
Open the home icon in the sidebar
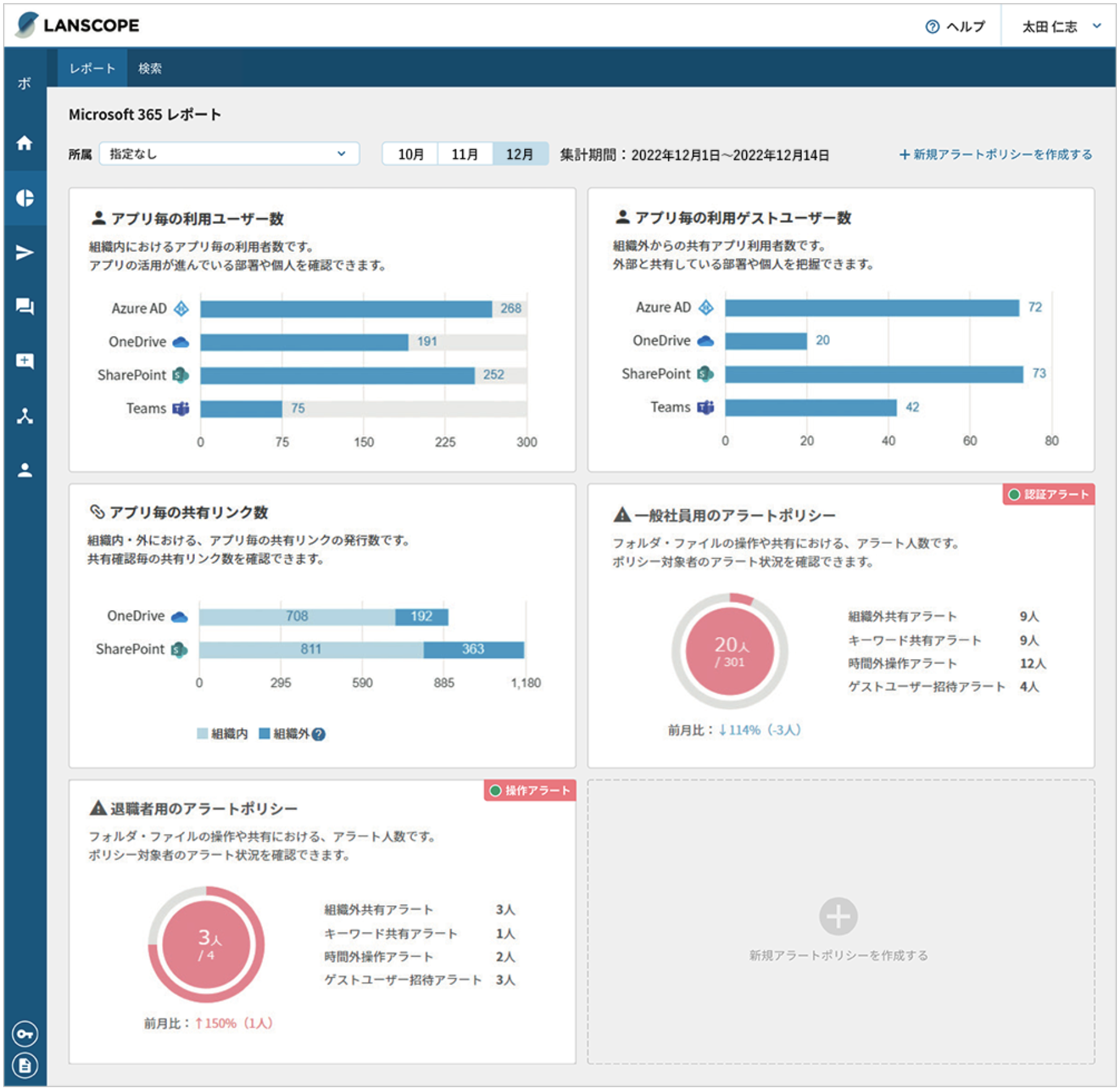pos(24,143)
